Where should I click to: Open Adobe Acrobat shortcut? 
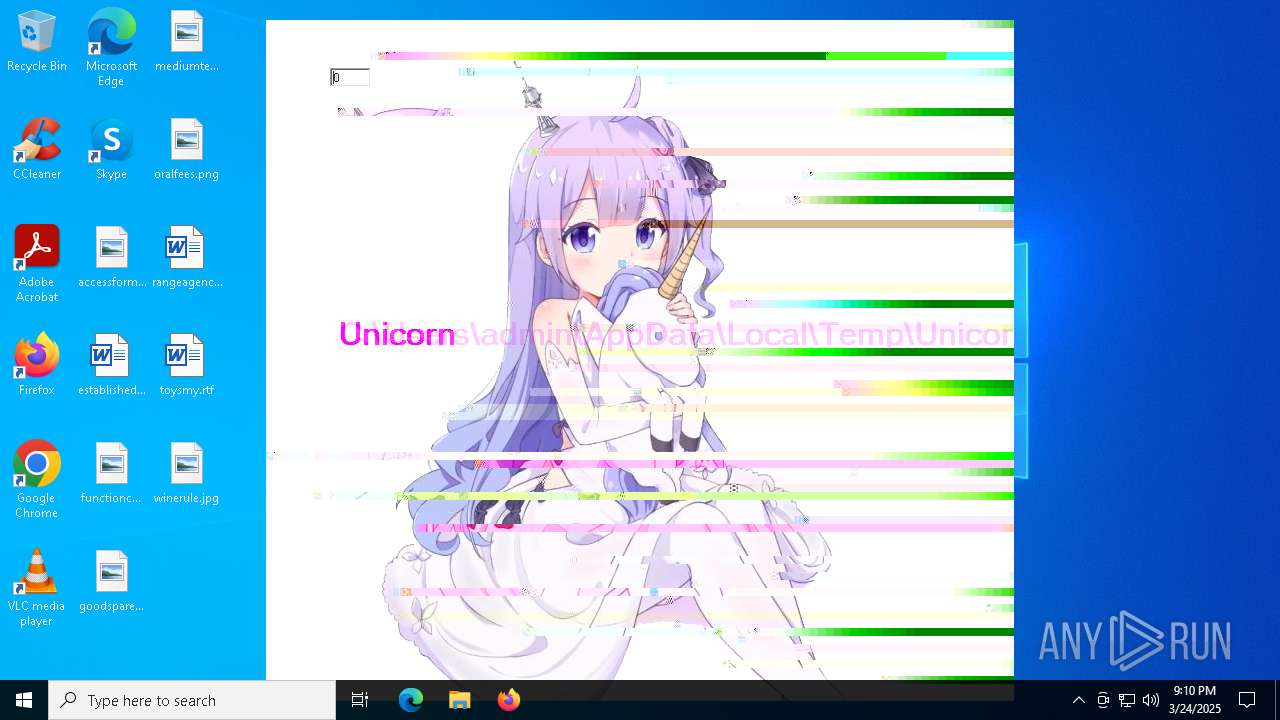[37, 264]
